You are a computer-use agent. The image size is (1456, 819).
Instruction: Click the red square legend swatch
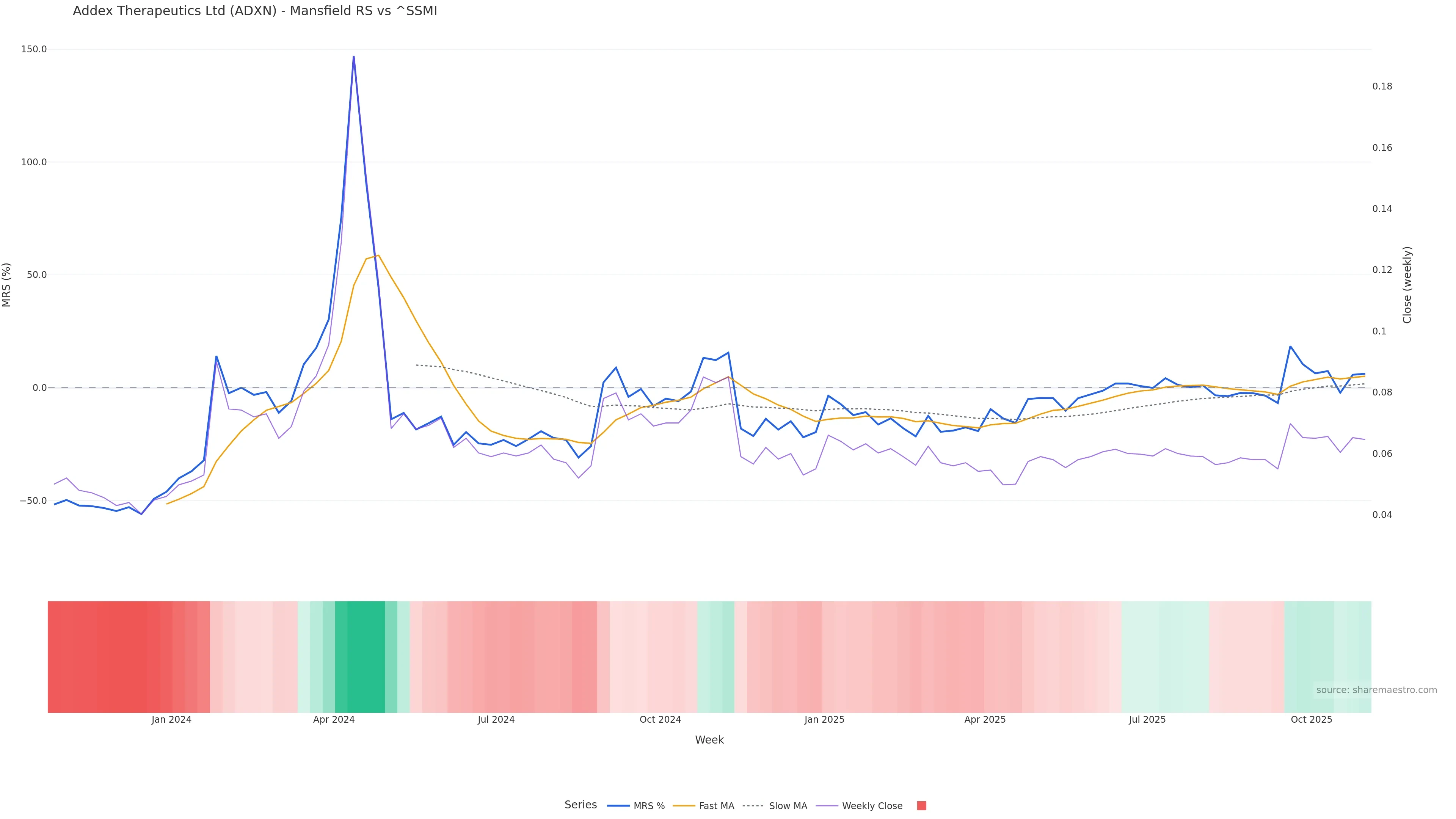(921, 806)
